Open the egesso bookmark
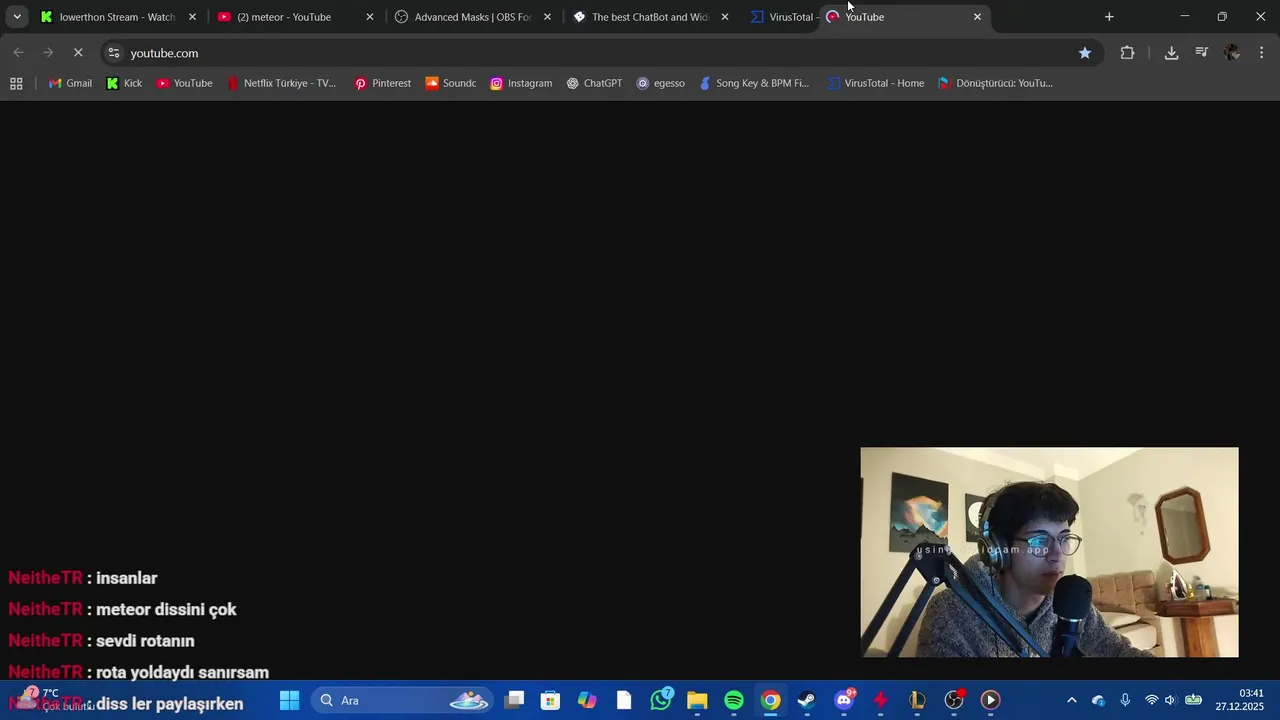Screen dimensions: 1280x720 pyautogui.click(x=660, y=83)
